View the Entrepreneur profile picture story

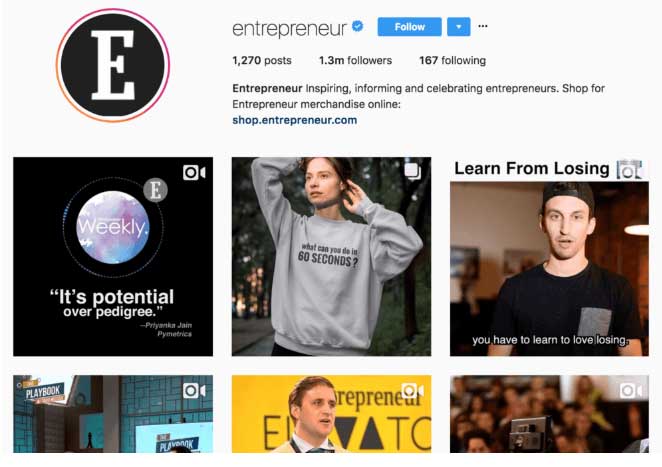[113, 65]
